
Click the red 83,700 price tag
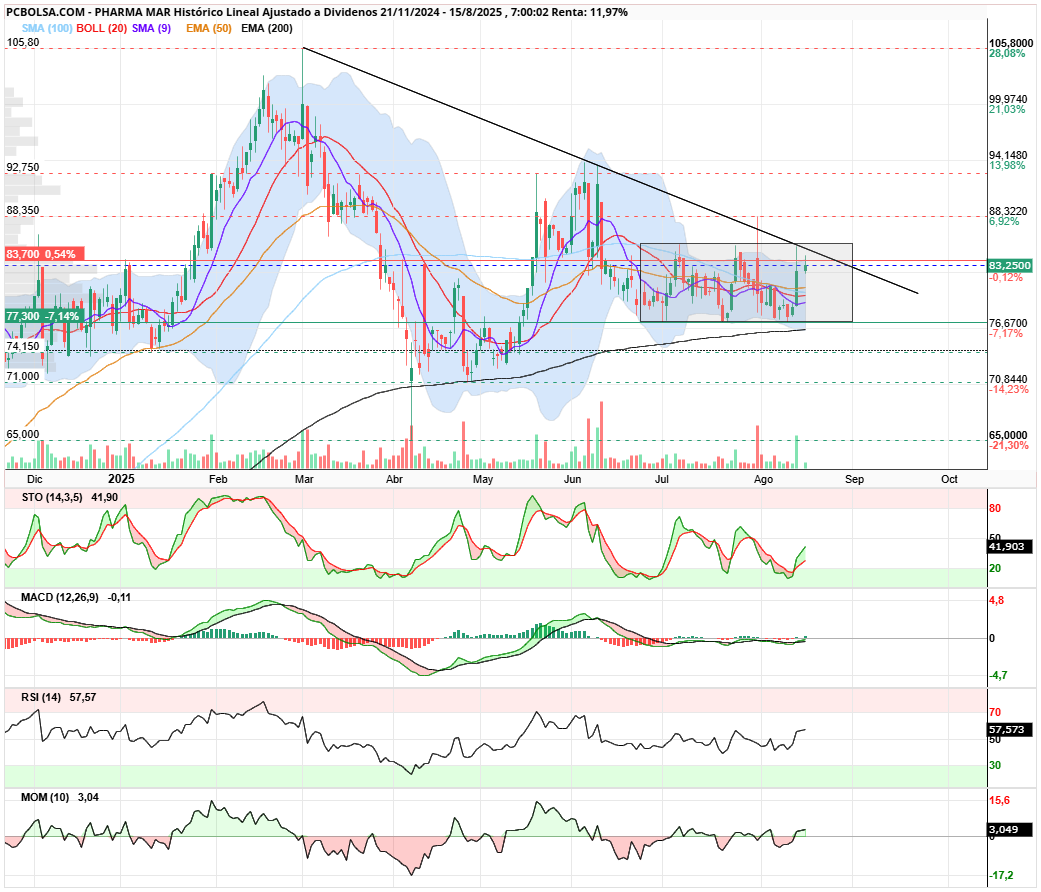[44, 254]
